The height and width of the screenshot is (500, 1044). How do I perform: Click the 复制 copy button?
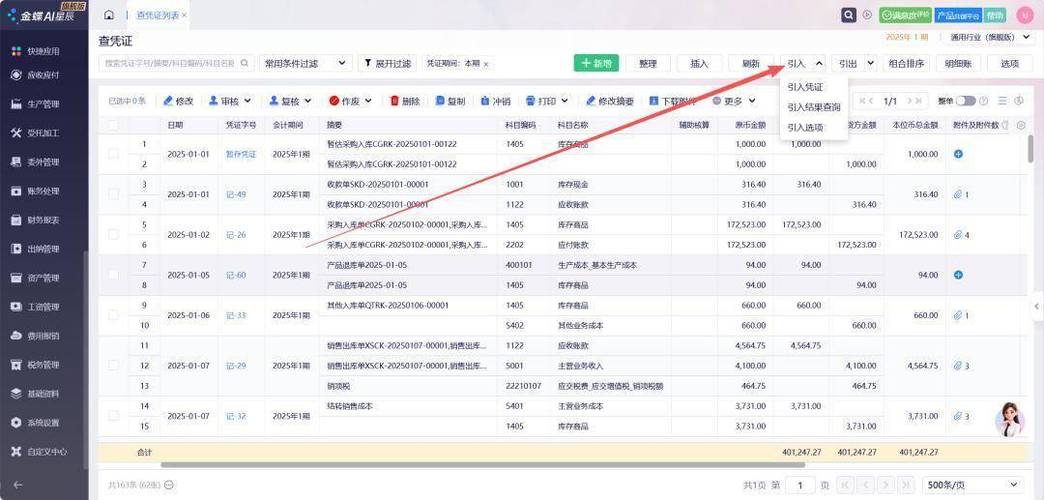(450, 101)
